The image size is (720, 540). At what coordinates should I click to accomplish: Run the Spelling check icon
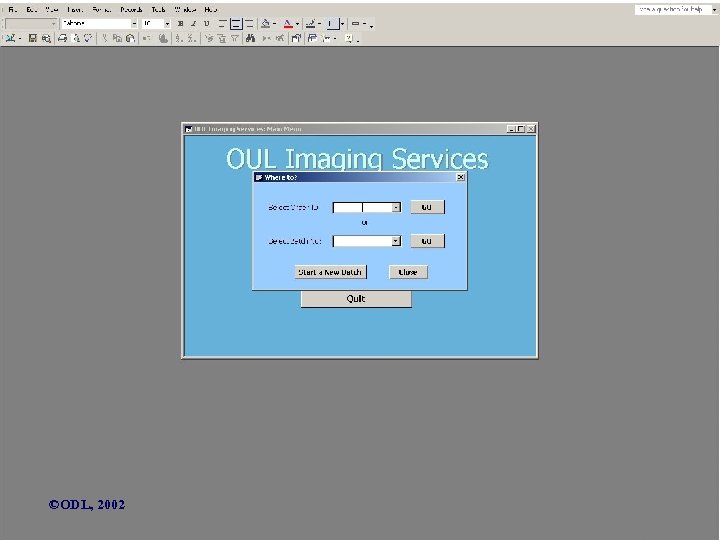click(x=88, y=38)
